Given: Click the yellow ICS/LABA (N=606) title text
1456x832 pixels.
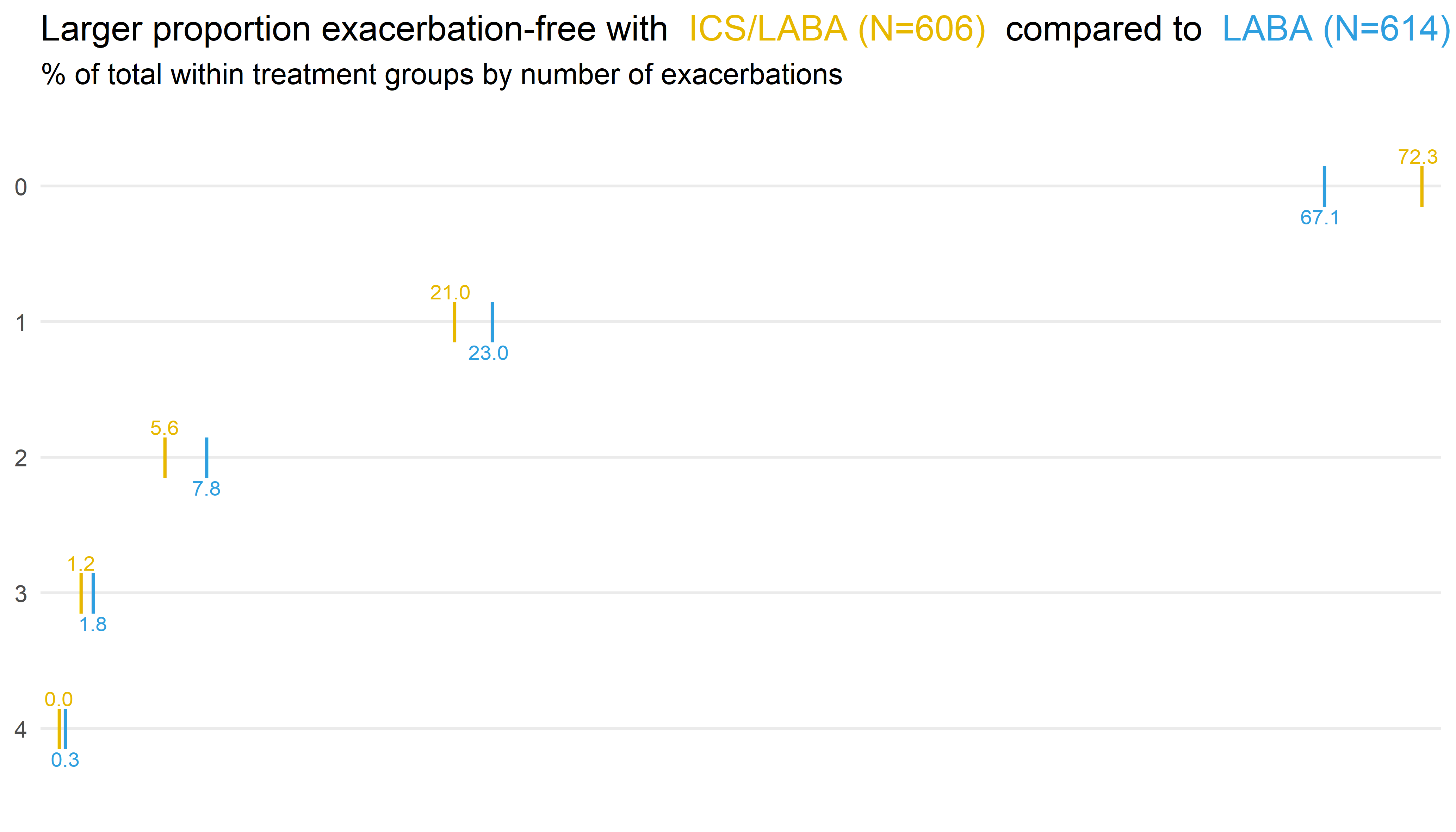Looking at the screenshot, I should tap(837, 29).
